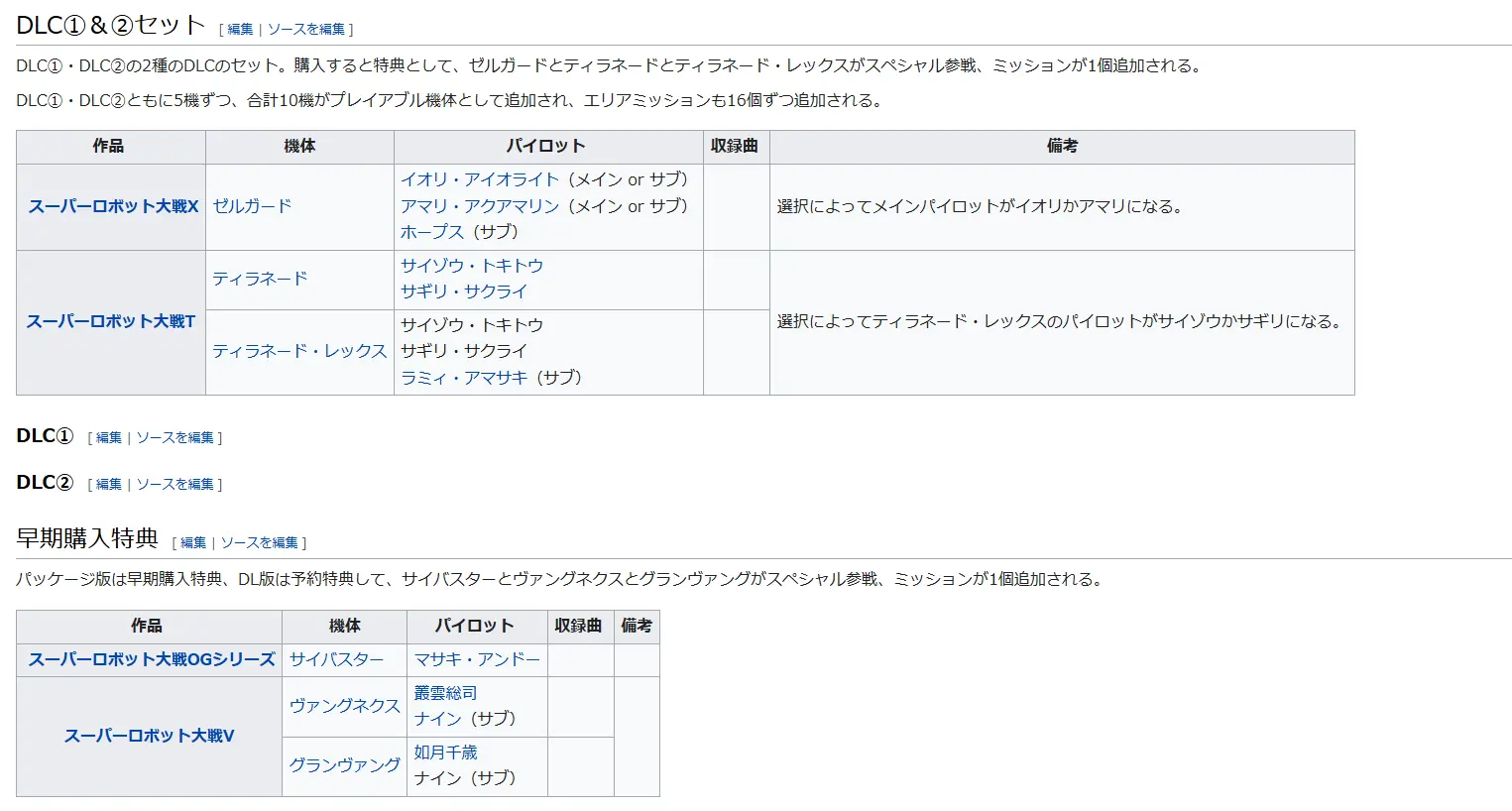Click the パイロット header in the DLC set table
The image size is (1512, 811).
point(546,146)
